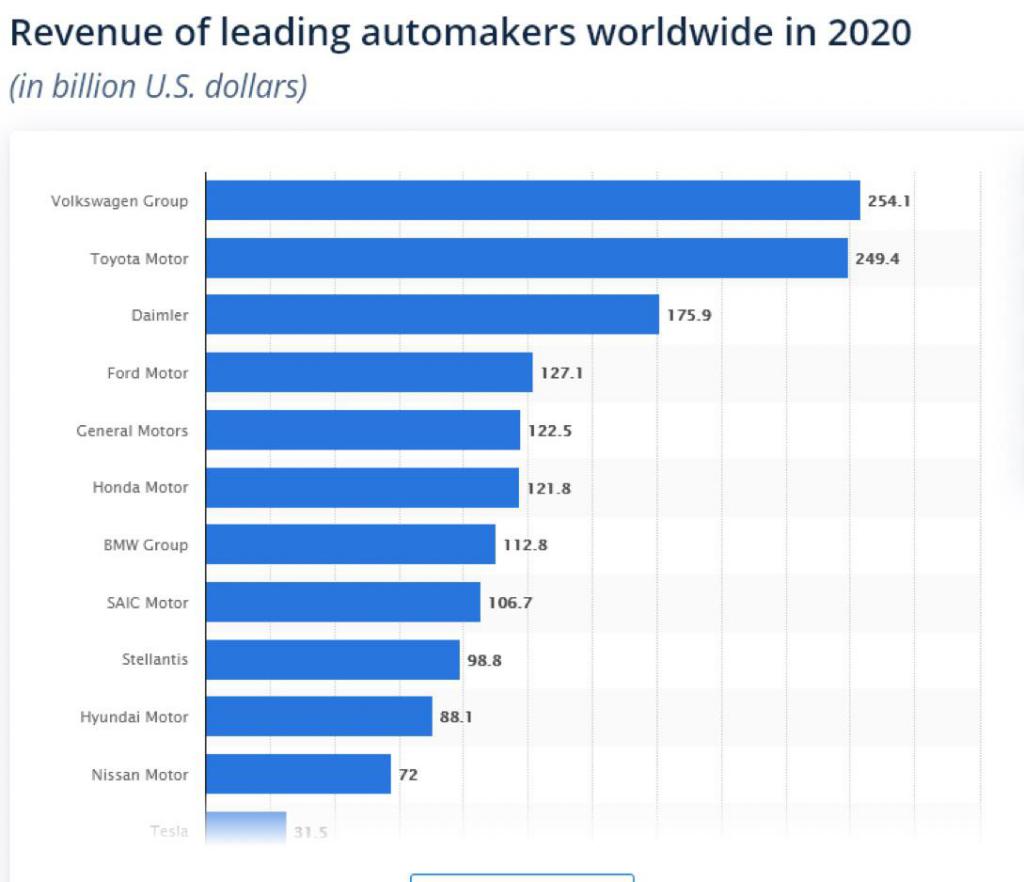Select the 'BMW Group' axis label
This screenshot has height=882, width=1024.
[146, 545]
